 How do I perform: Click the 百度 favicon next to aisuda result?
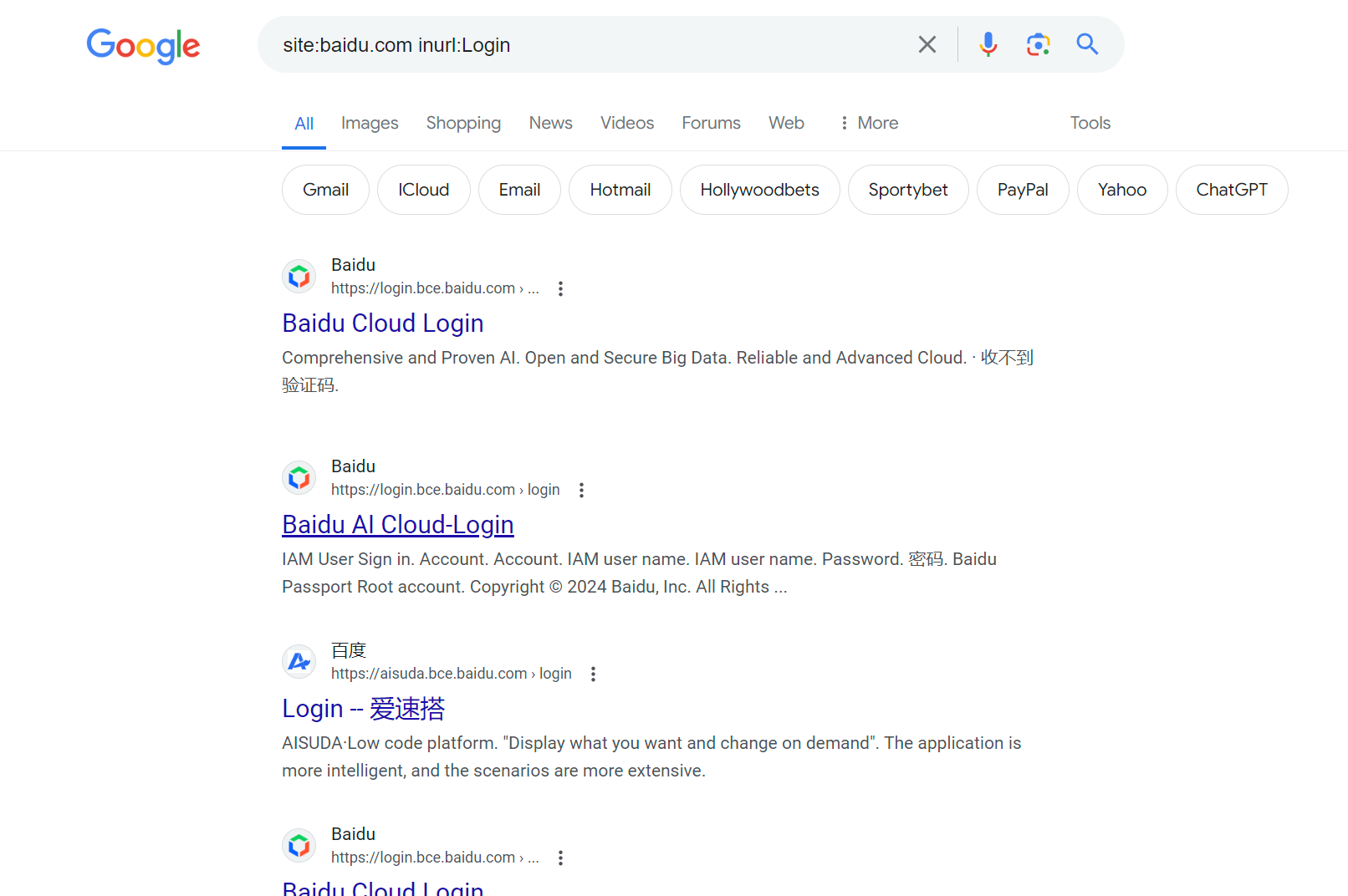[x=299, y=661]
